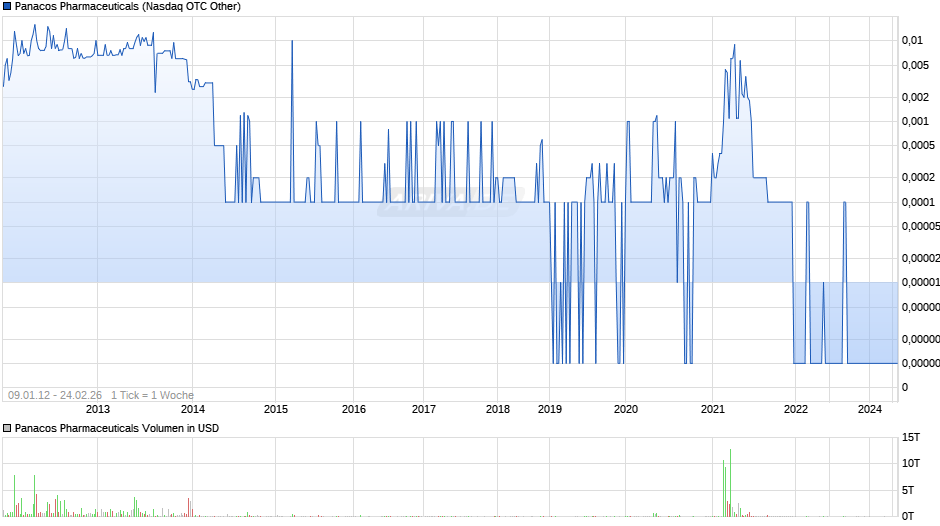Click the 2021 x-axis label
The width and height of the screenshot is (940, 526).
(x=713, y=409)
